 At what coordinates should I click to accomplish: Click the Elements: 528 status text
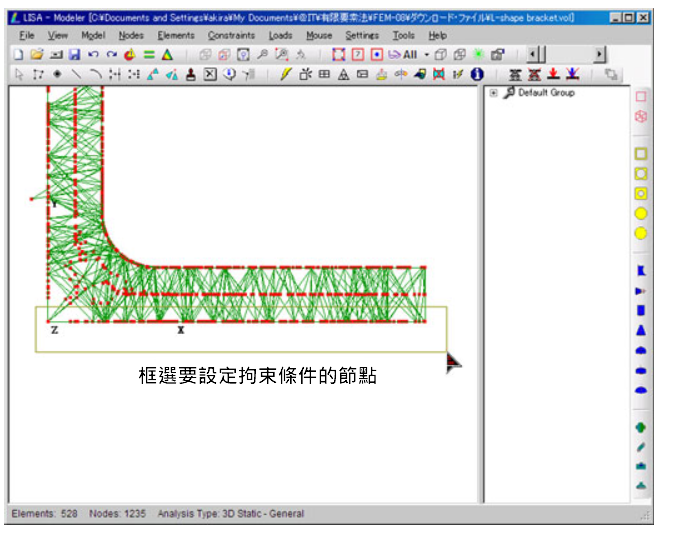44,514
